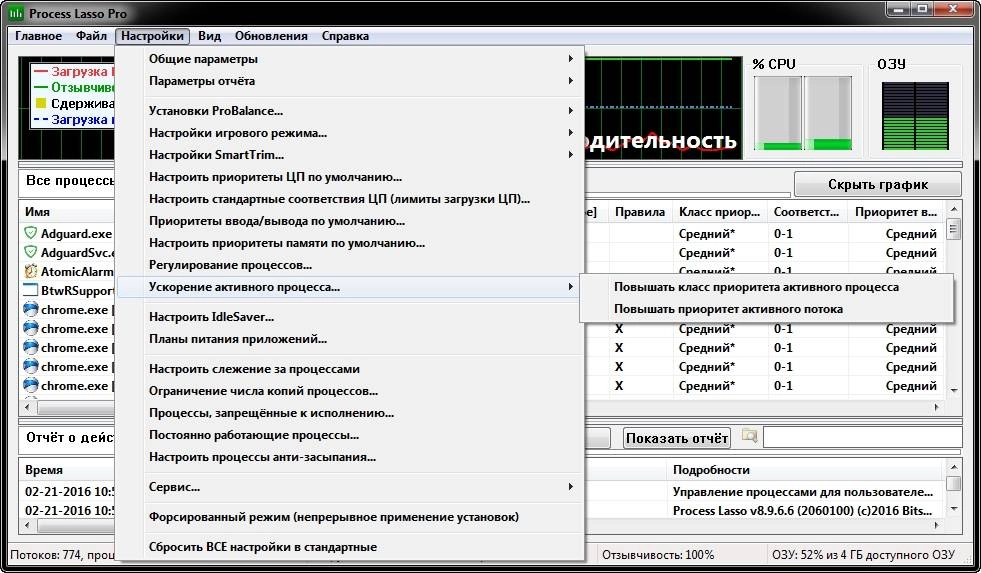Open the Вид menu
Screen dimensions: 981x573
click(x=209, y=36)
